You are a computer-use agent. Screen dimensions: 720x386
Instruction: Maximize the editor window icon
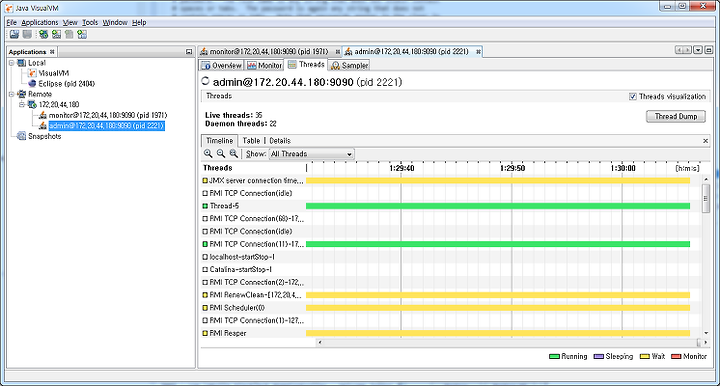[x=709, y=50]
